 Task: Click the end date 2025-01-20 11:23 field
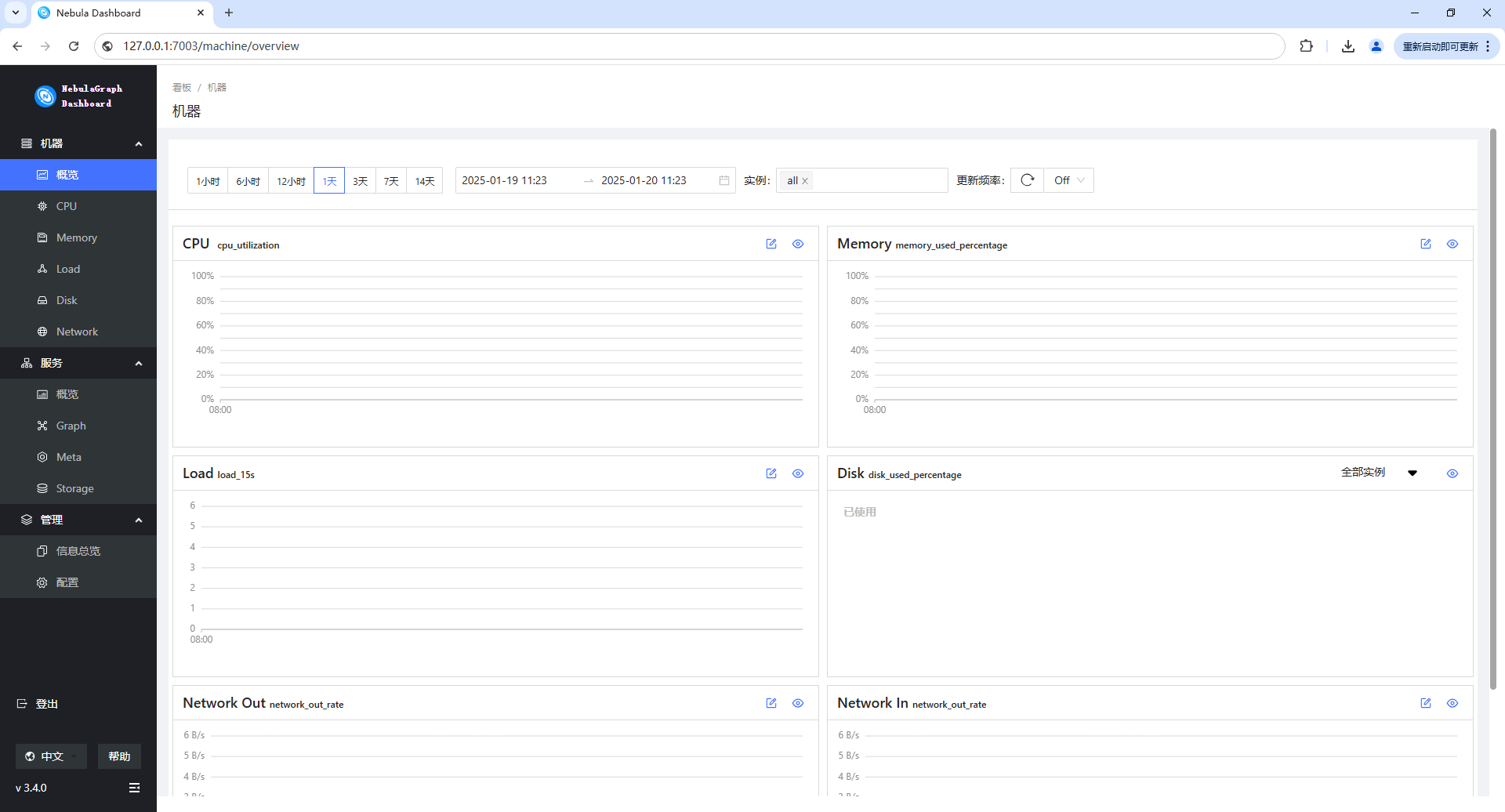[644, 180]
